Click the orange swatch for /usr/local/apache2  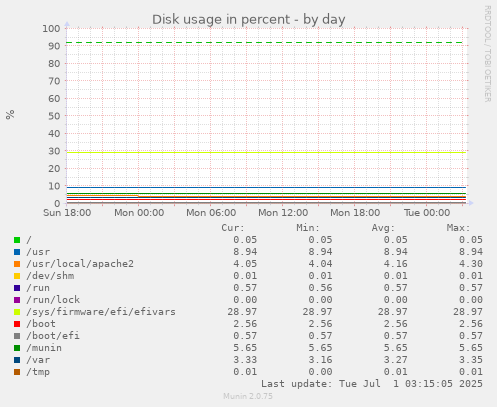click(x=17, y=264)
